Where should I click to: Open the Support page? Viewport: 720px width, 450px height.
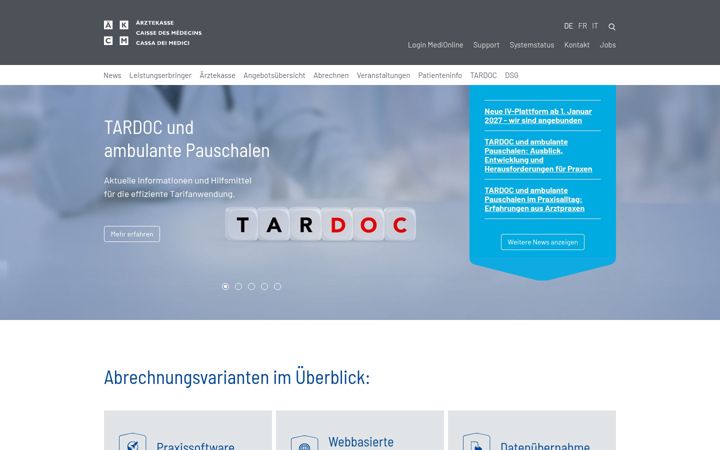486,45
